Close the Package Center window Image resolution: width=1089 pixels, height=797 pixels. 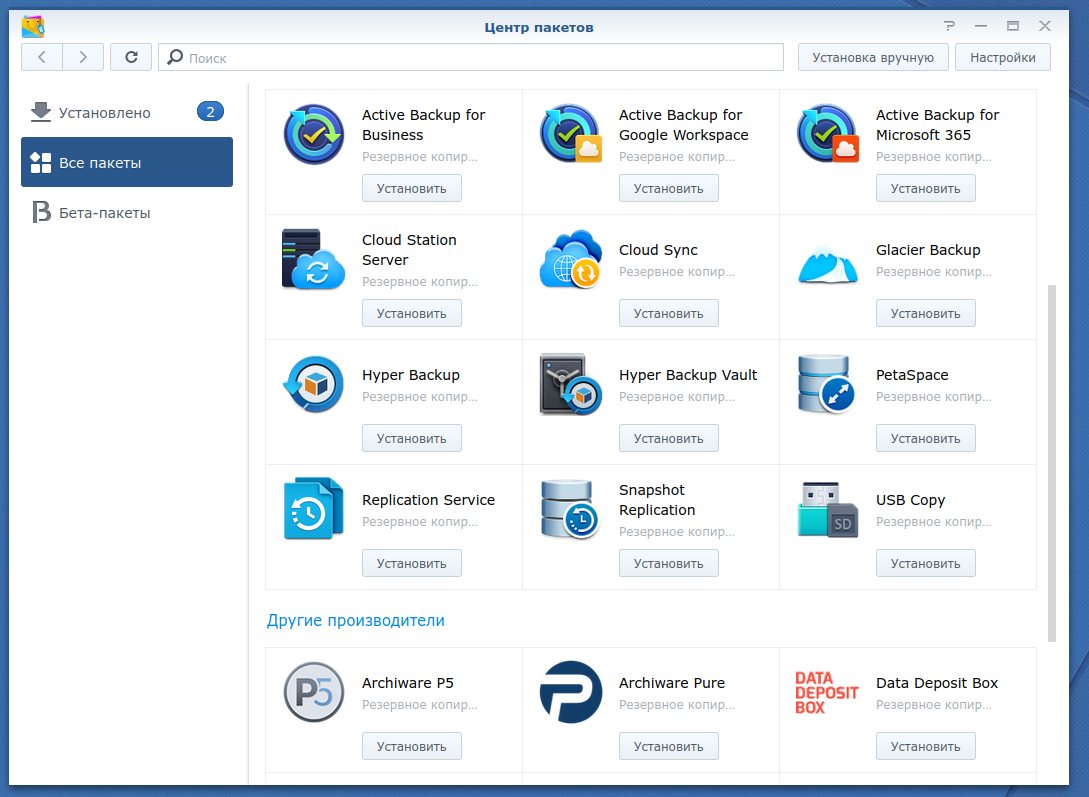pos(1045,26)
